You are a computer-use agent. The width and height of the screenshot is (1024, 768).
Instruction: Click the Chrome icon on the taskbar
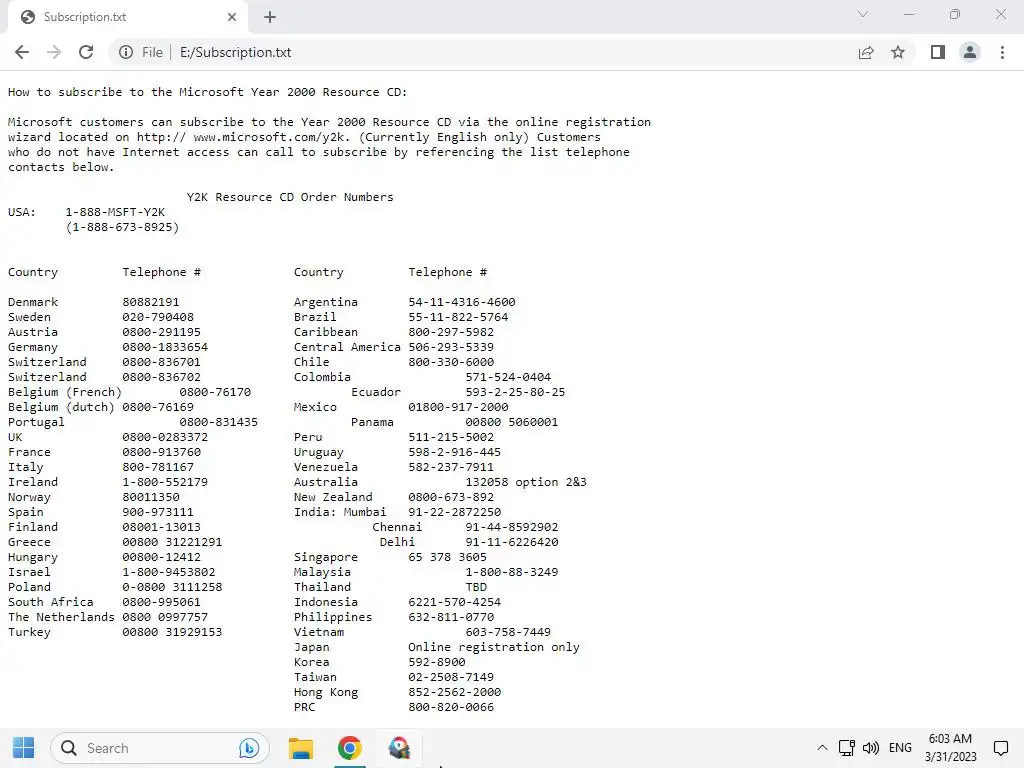(349, 748)
